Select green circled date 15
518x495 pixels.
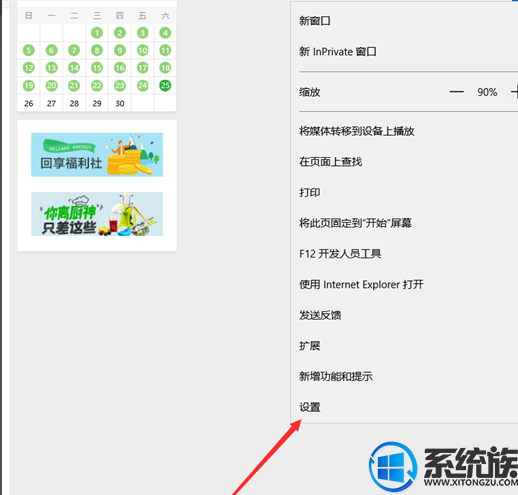tap(97, 68)
